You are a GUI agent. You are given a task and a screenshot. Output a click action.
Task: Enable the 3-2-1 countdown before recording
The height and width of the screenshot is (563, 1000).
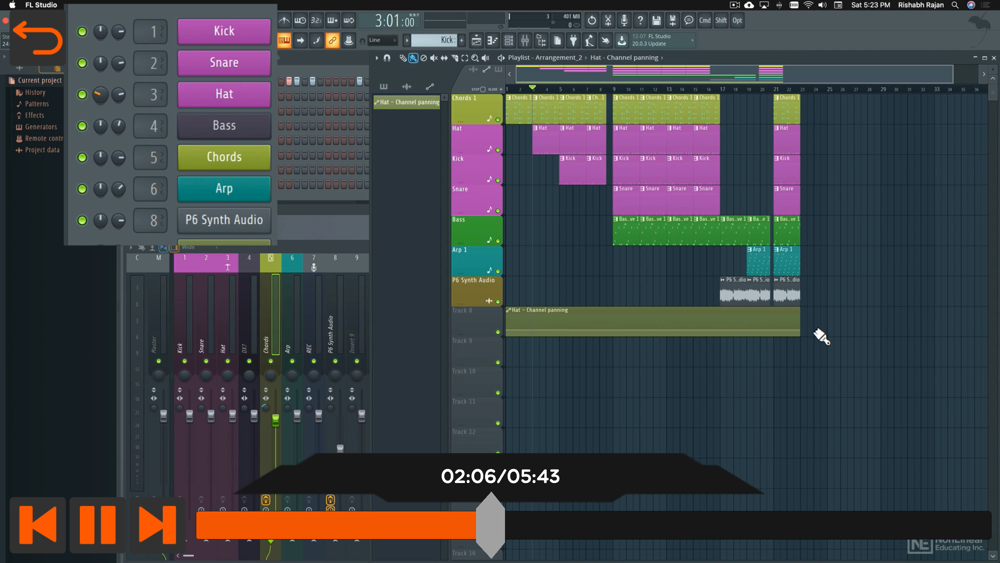(316, 20)
